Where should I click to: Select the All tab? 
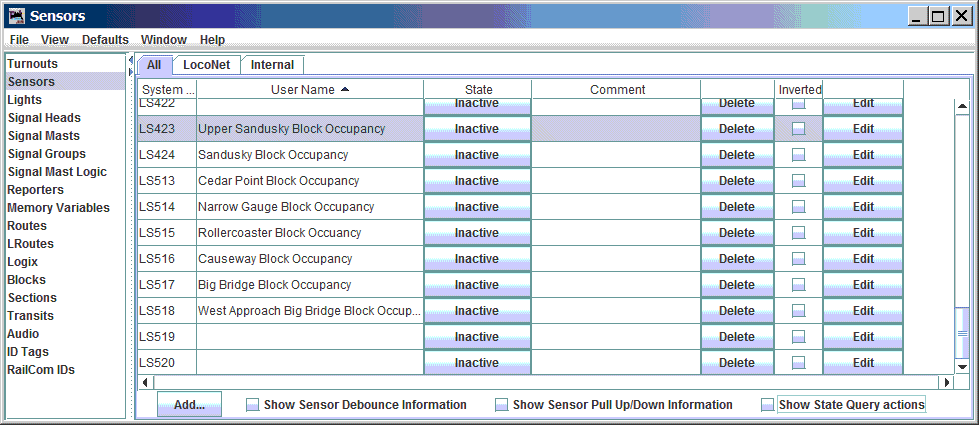click(154, 65)
